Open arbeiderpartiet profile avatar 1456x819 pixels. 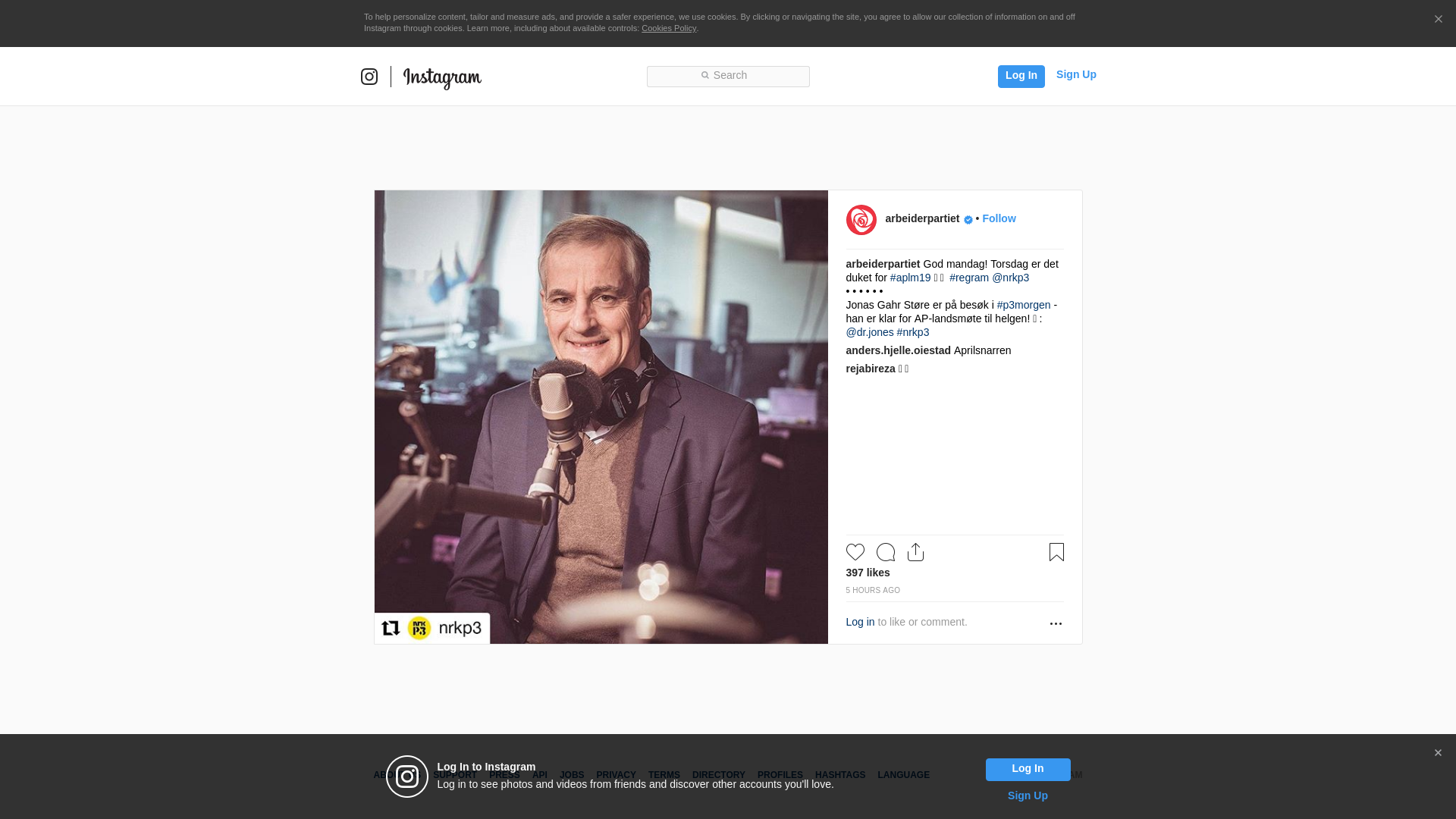[x=861, y=220]
